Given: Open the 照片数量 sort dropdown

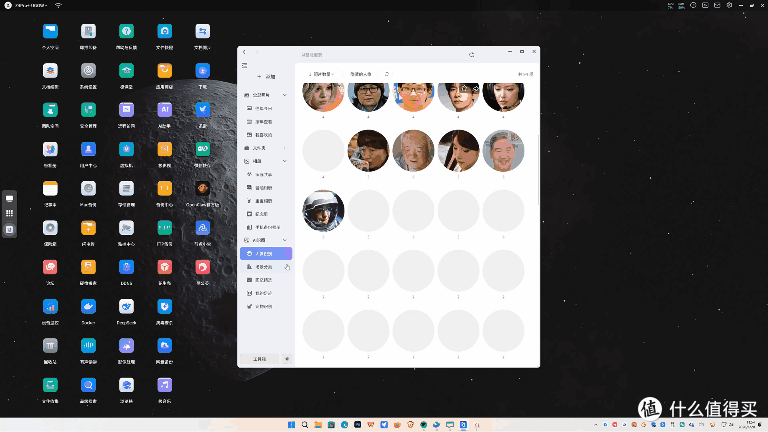Looking at the screenshot, I should pyautogui.click(x=321, y=74).
